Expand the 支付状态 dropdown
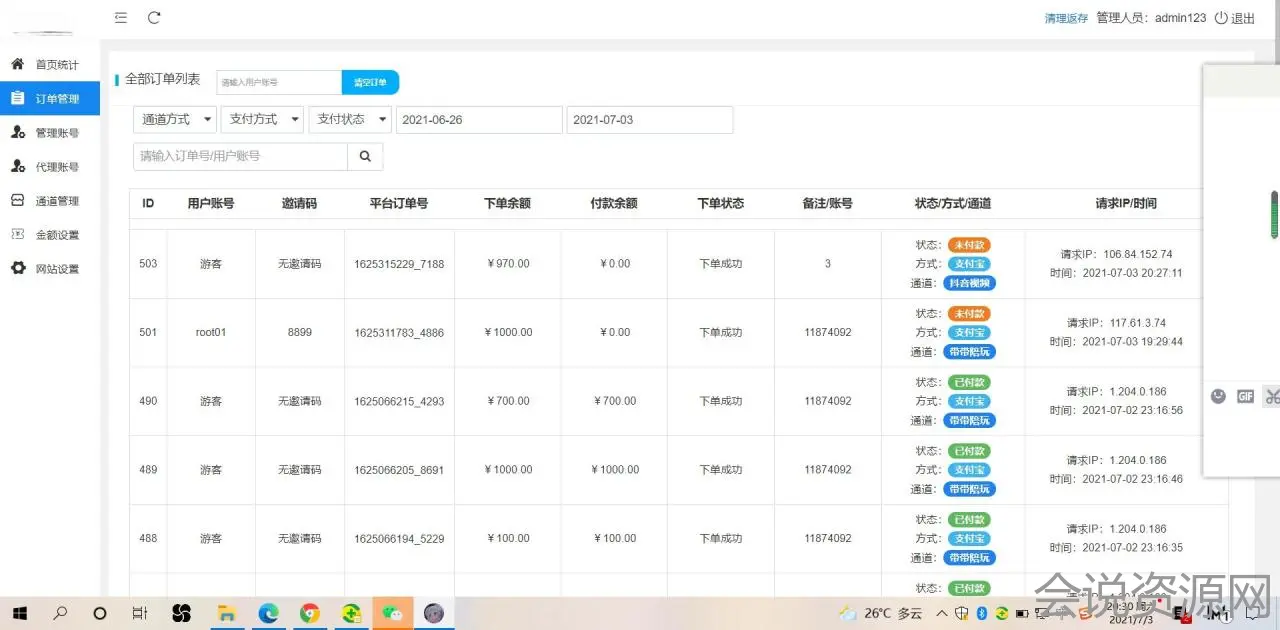 pos(350,119)
